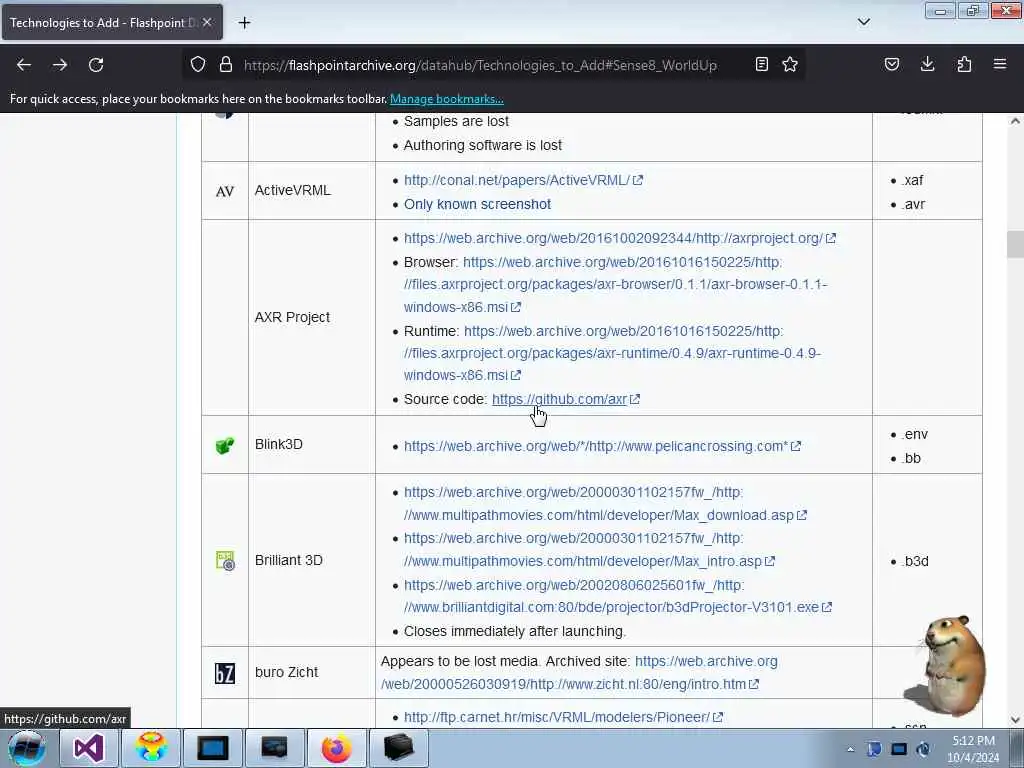Click the page scrollbar thumb

(x=1015, y=245)
